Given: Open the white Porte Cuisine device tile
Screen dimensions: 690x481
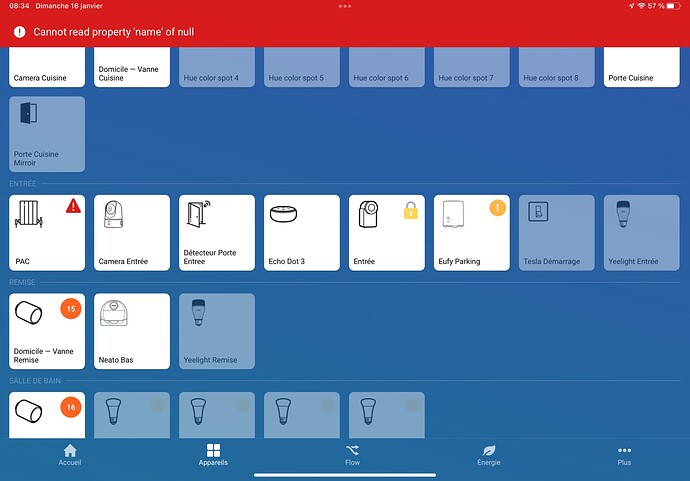Looking at the screenshot, I should click(x=642, y=67).
